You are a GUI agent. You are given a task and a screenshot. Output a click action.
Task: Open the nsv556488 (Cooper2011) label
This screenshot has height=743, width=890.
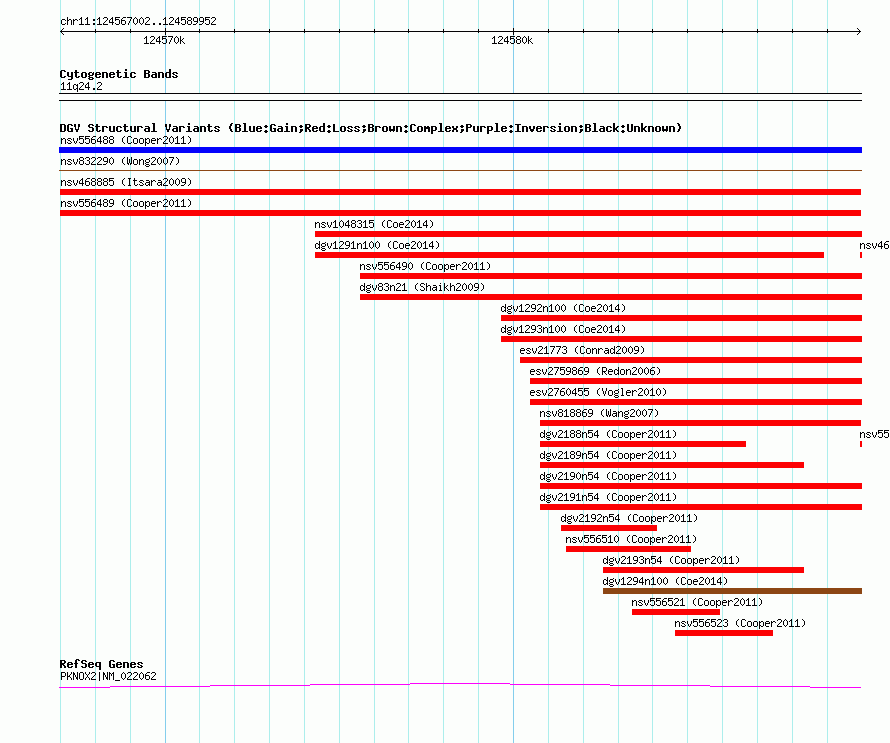[x=126, y=140]
